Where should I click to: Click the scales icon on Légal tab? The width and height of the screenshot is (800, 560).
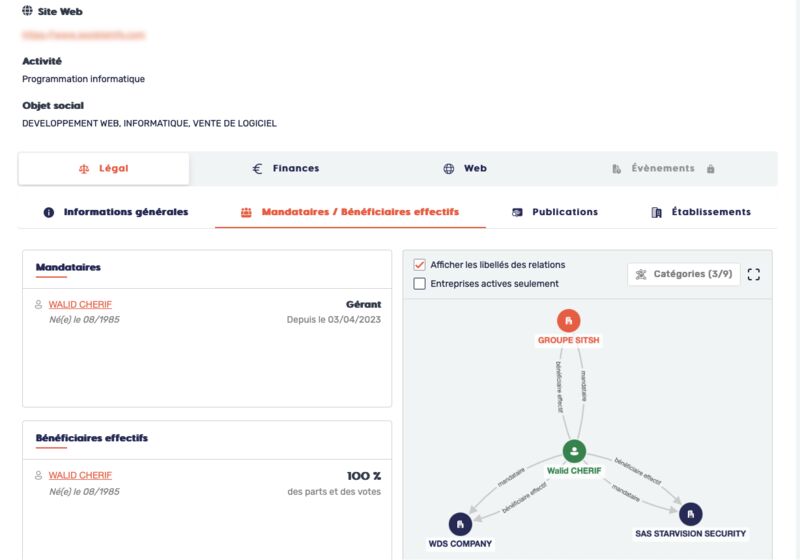pyautogui.click(x=84, y=169)
